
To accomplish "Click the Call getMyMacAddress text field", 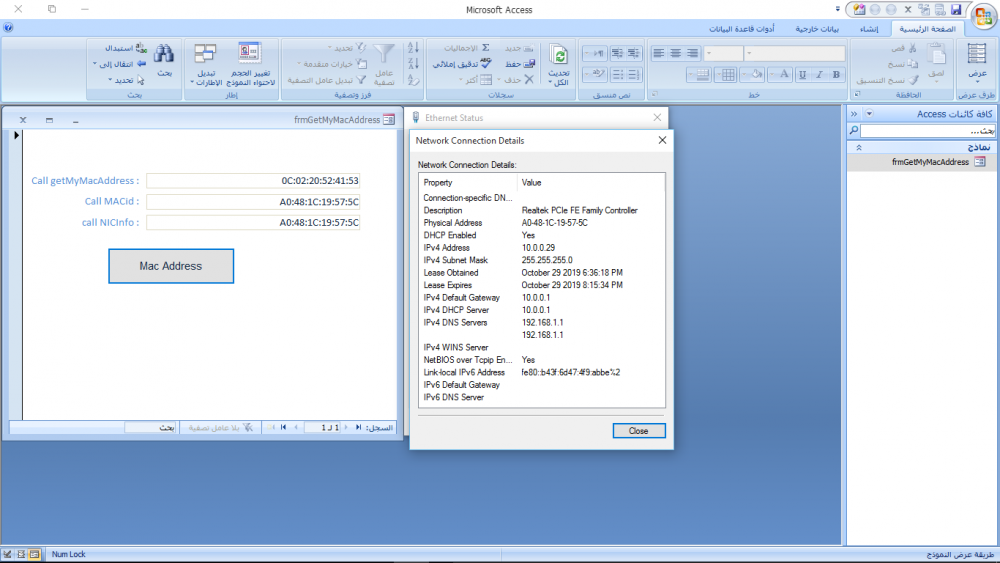I will coord(253,181).
